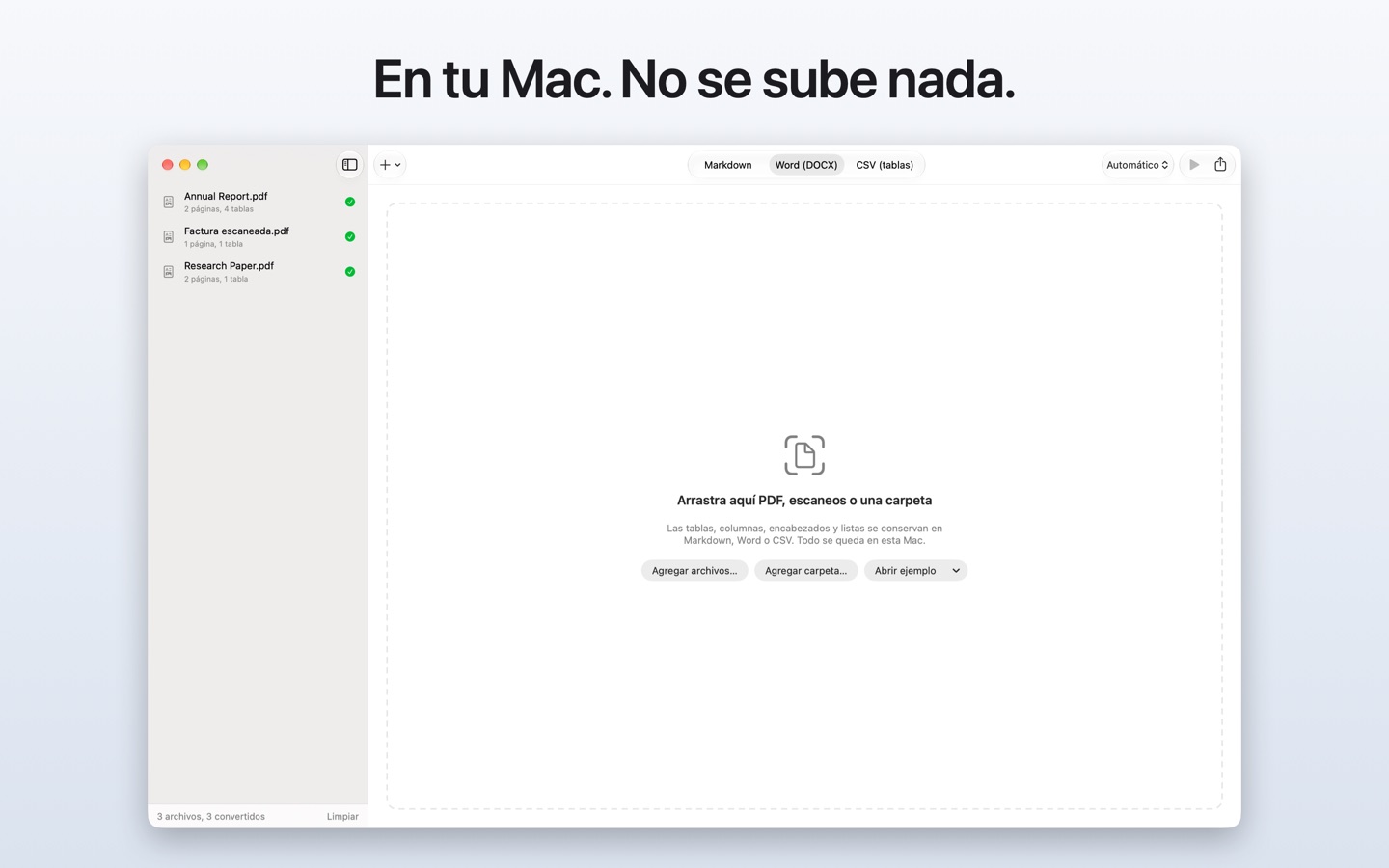Start conversion with the play button
The image size is (1389, 868).
(1194, 165)
